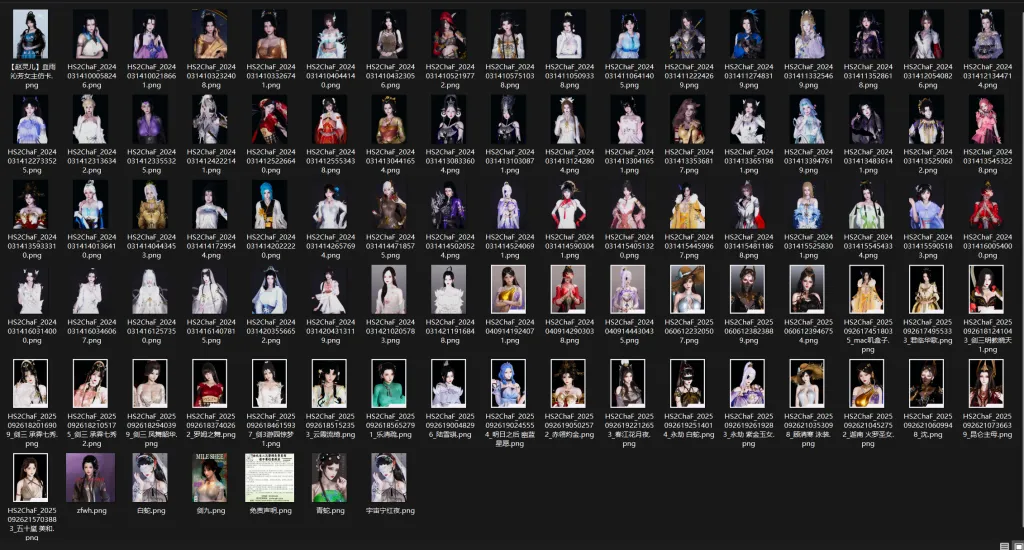Select file HS2ChaF_20240314113325469.png
1024x550 pixels.
click(808, 34)
